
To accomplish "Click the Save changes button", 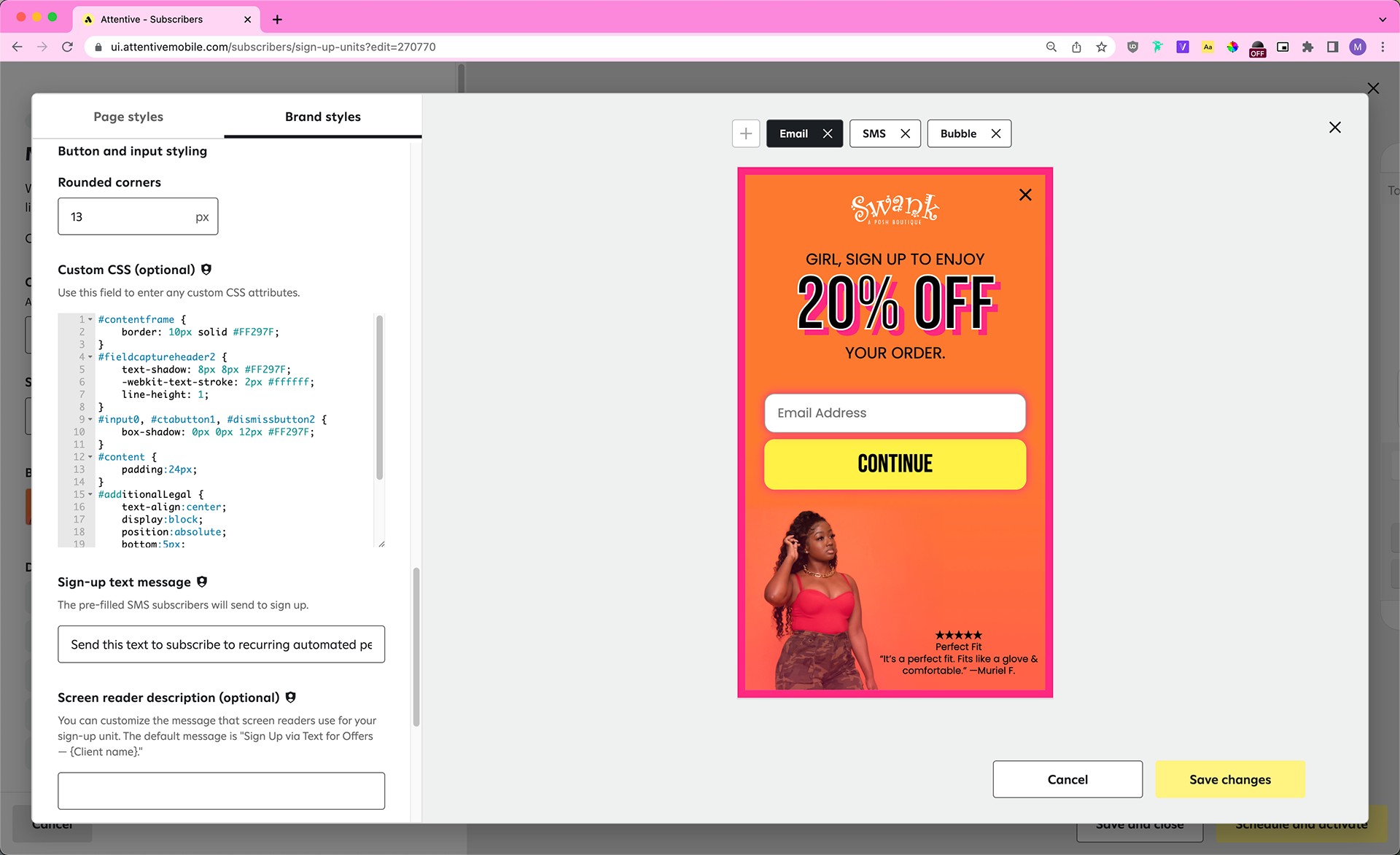I will (1229, 779).
